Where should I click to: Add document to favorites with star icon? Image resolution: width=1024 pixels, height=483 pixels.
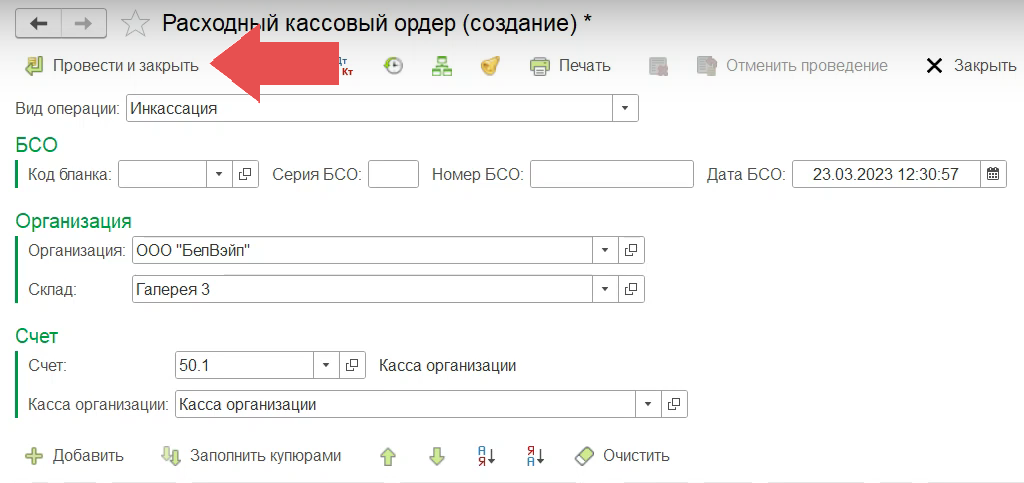(x=135, y=23)
